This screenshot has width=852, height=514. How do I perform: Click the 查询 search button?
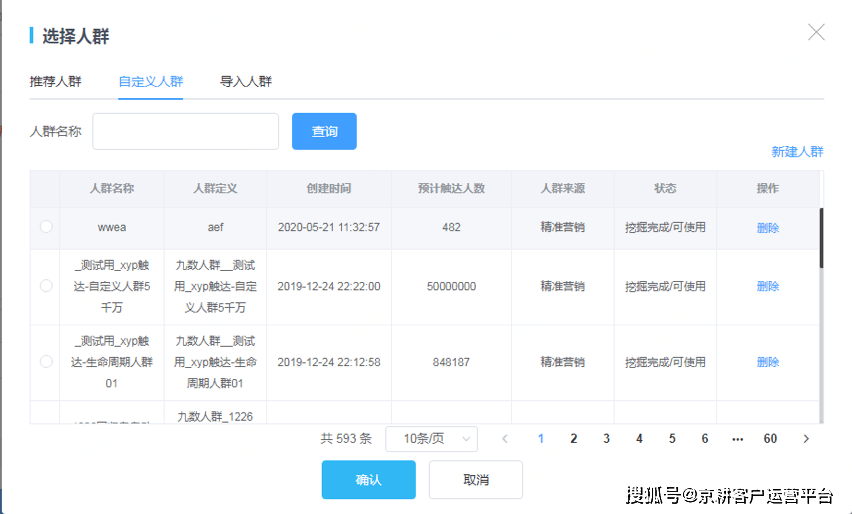pos(324,131)
